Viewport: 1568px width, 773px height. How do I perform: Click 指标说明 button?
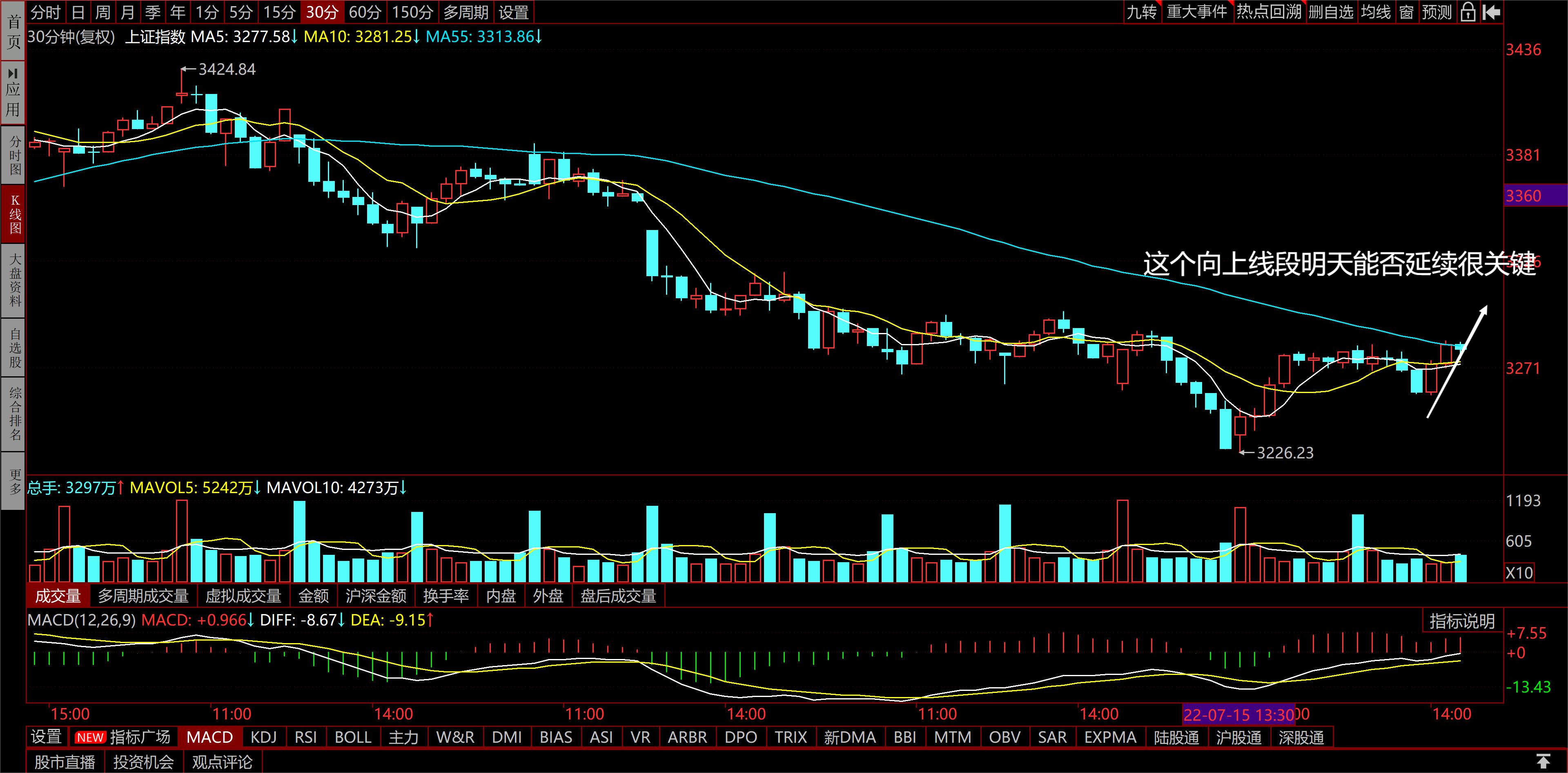[x=1462, y=621]
